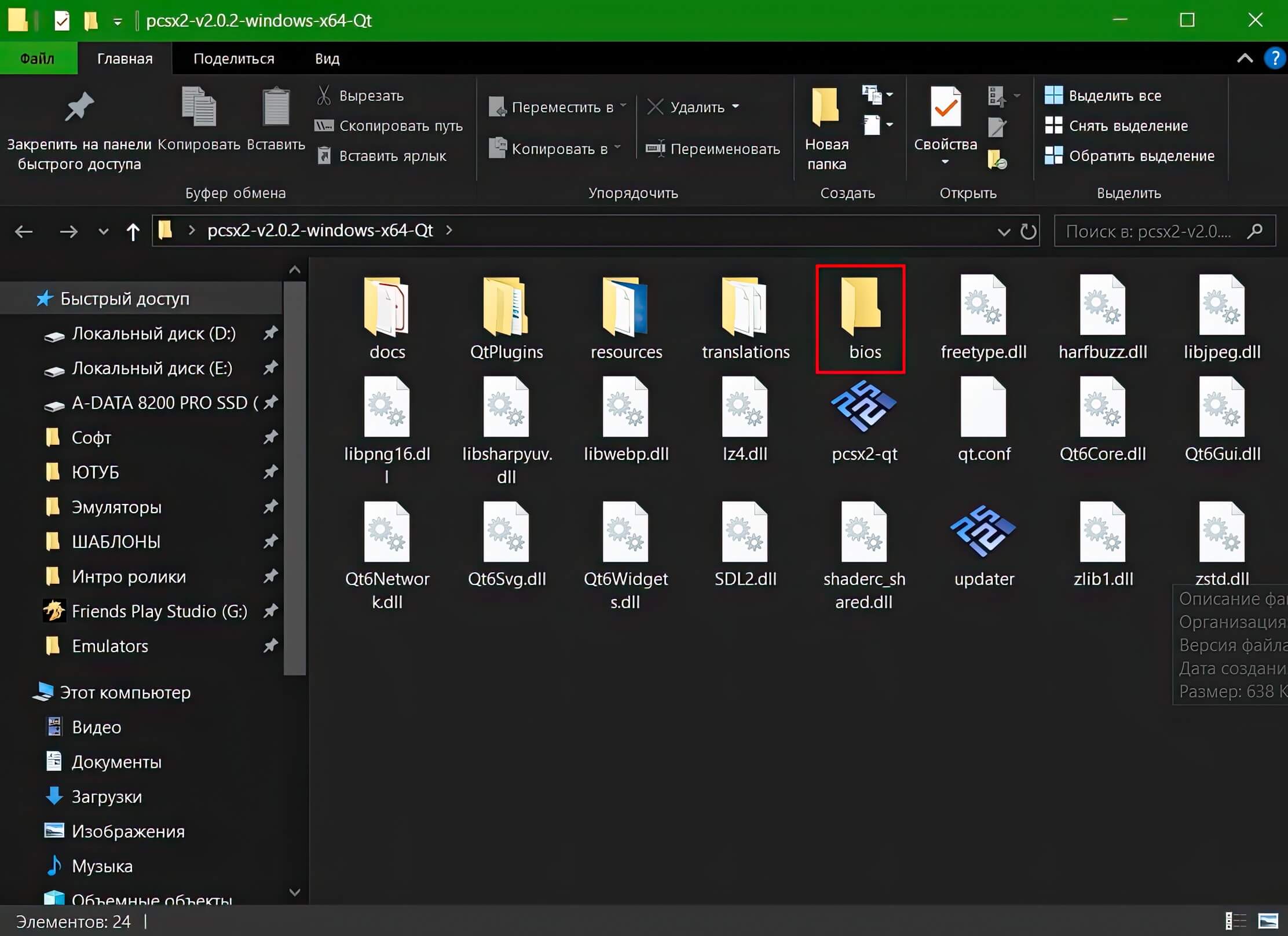Click the Главная ribbon tab
The height and width of the screenshot is (936, 1288).
[x=124, y=58]
